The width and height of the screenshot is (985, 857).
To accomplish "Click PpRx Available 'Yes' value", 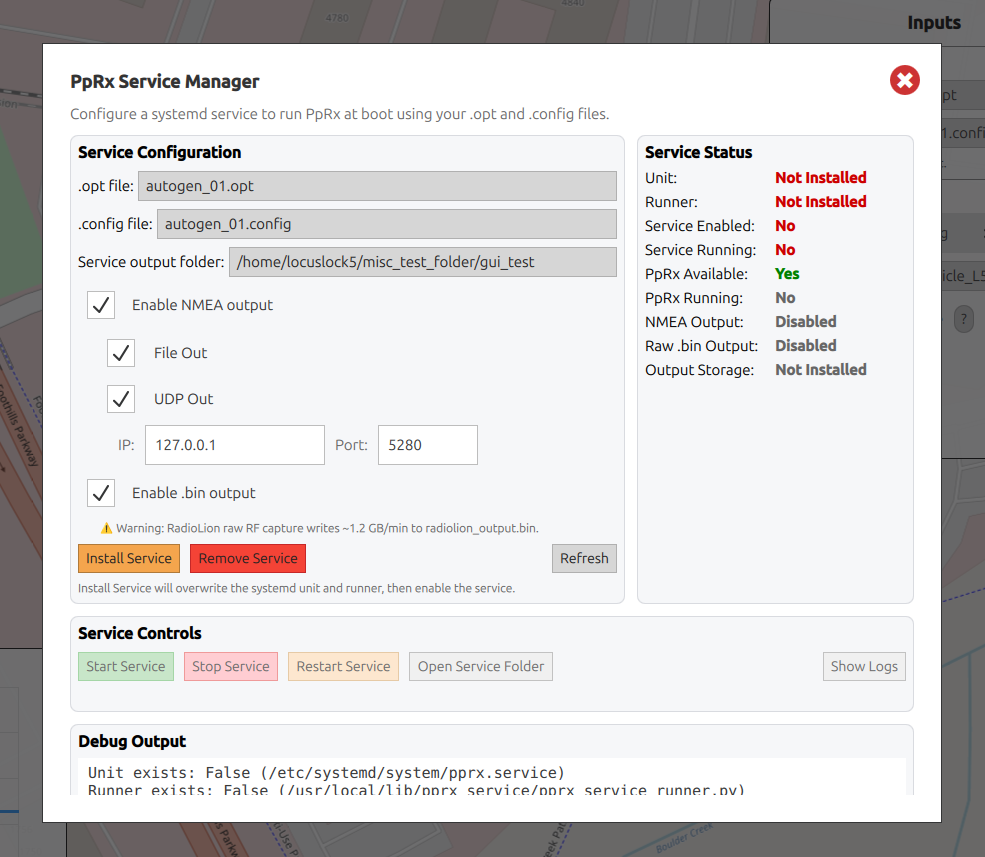I will click(x=787, y=274).
